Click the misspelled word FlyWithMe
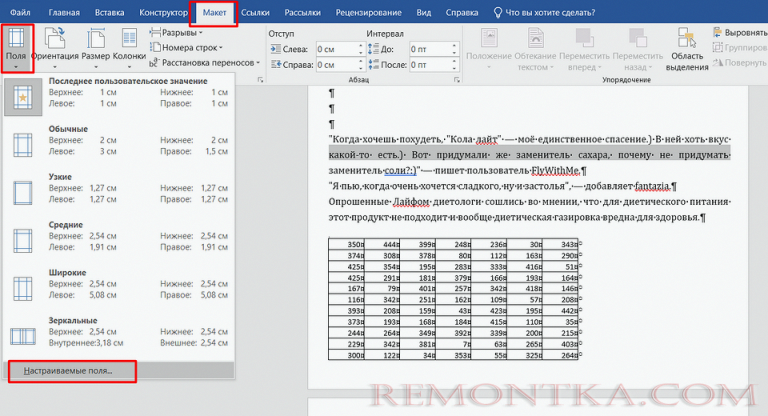Screen dimensions: 768x416 555,171
